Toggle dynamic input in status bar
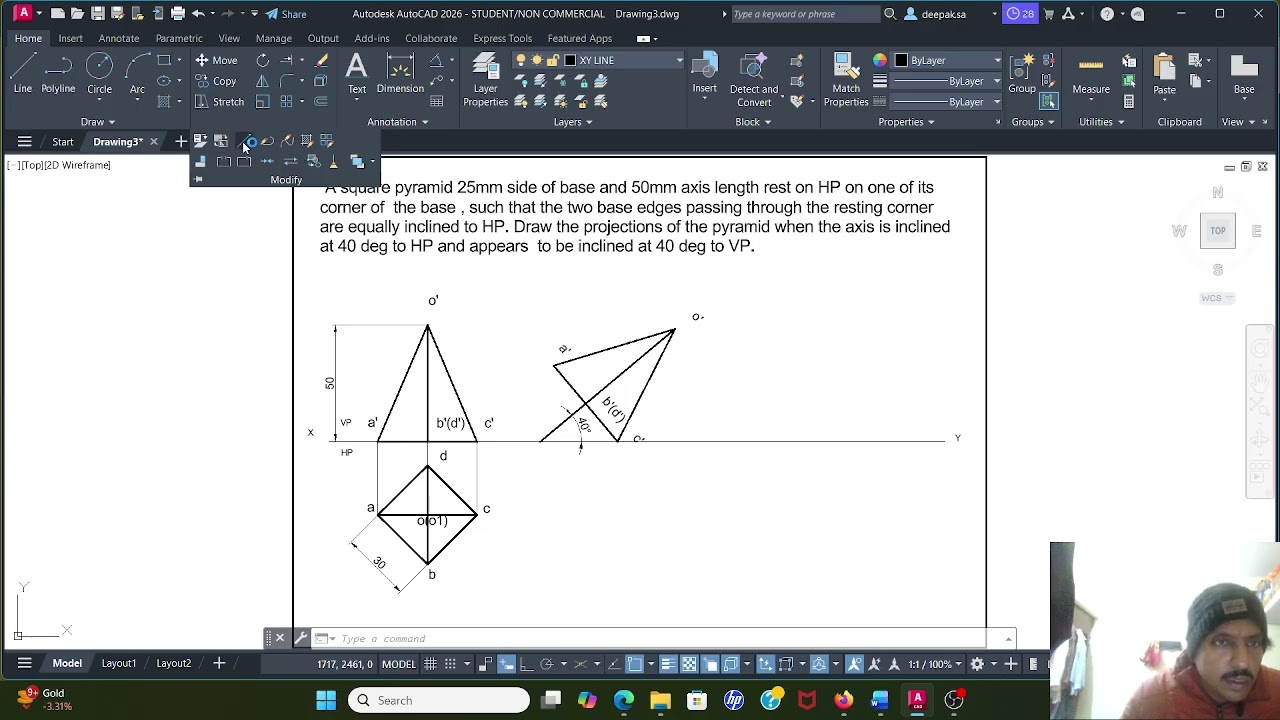 pyautogui.click(x=506, y=664)
